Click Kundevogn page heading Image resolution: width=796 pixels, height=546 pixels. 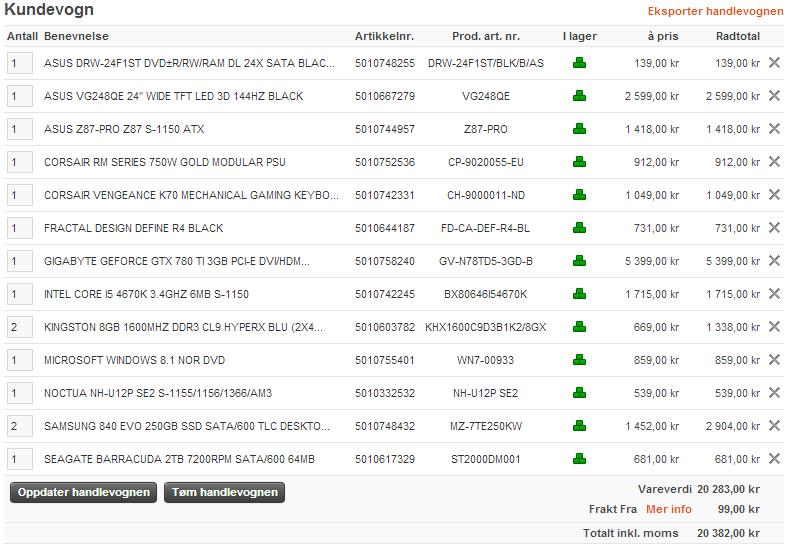[x=49, y=10]
